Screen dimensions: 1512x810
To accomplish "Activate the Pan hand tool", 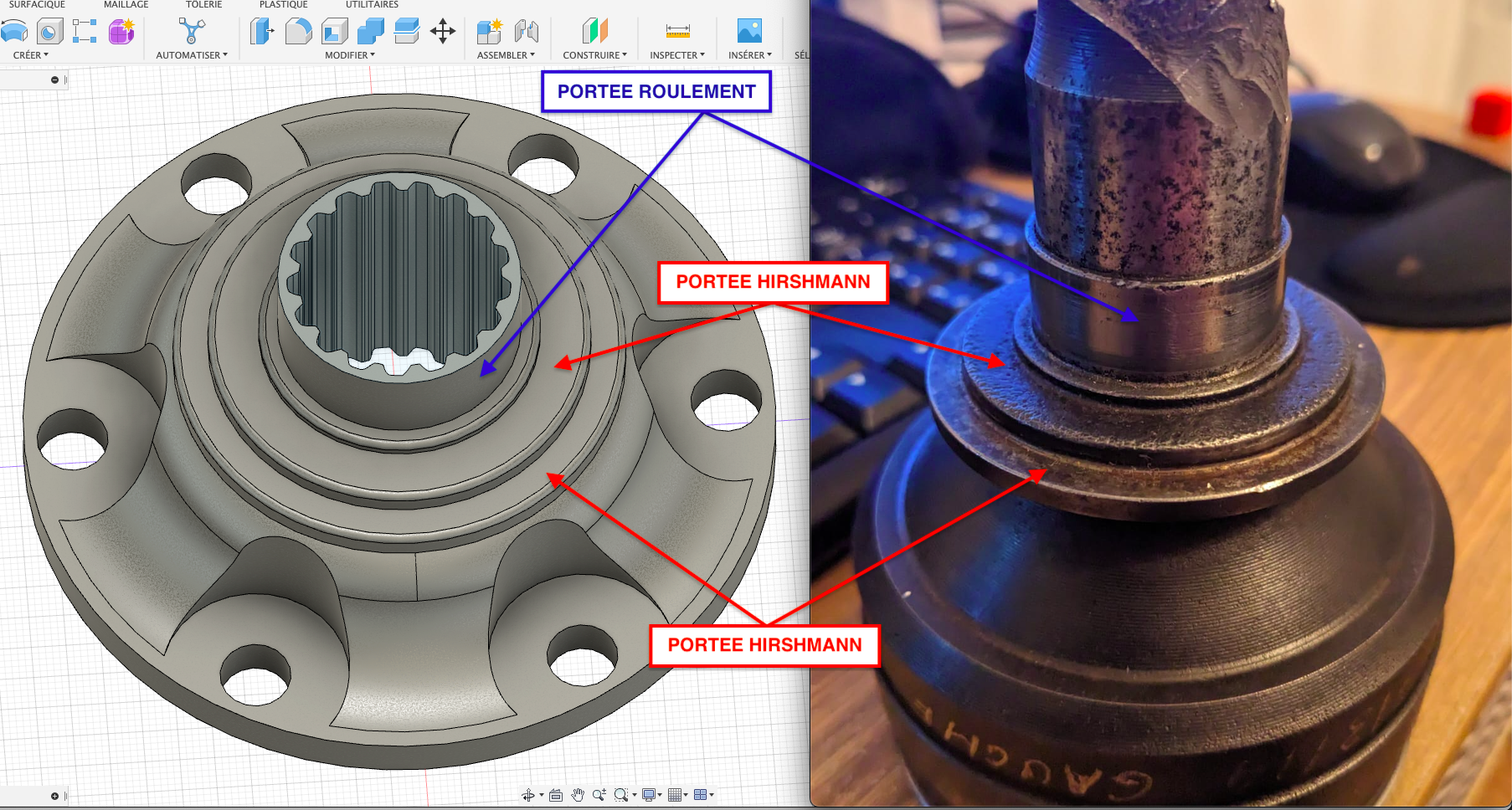I will [x=578, y=795].
